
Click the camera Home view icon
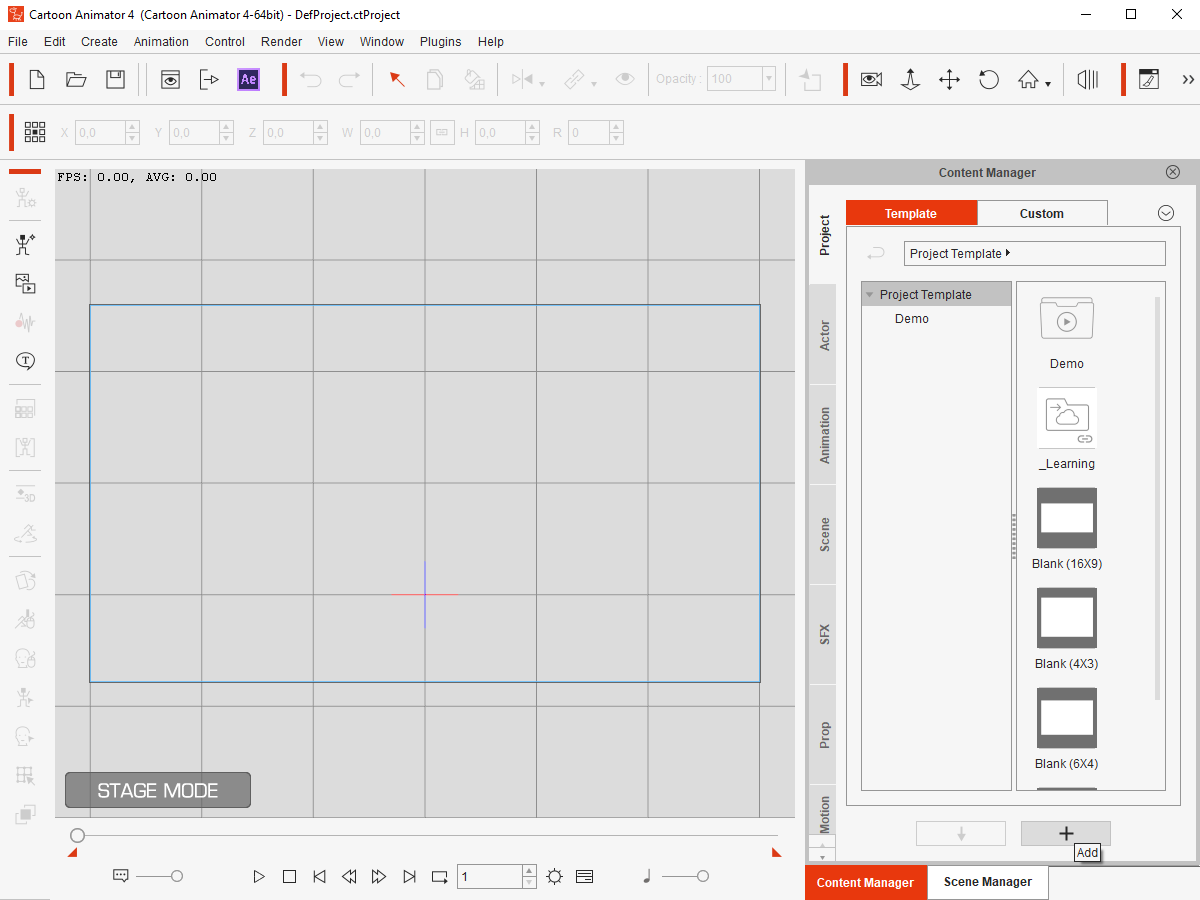click(1028, 80)
